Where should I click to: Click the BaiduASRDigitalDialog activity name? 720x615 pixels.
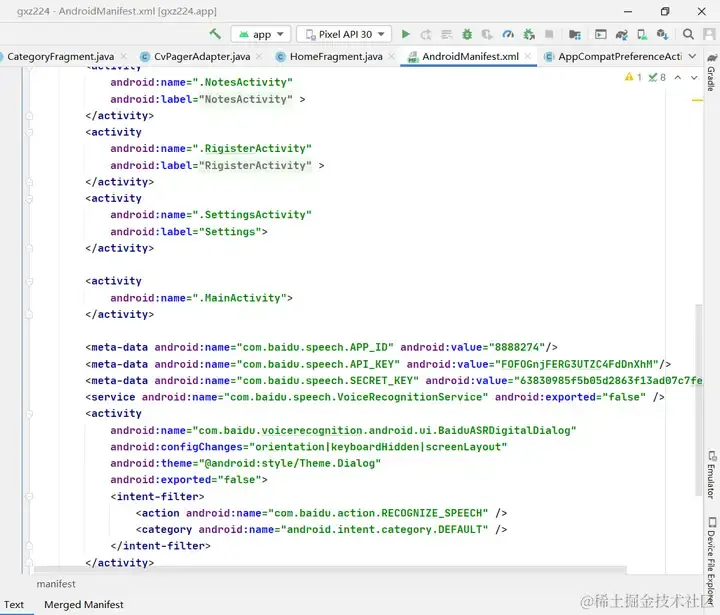coord(384,430)
